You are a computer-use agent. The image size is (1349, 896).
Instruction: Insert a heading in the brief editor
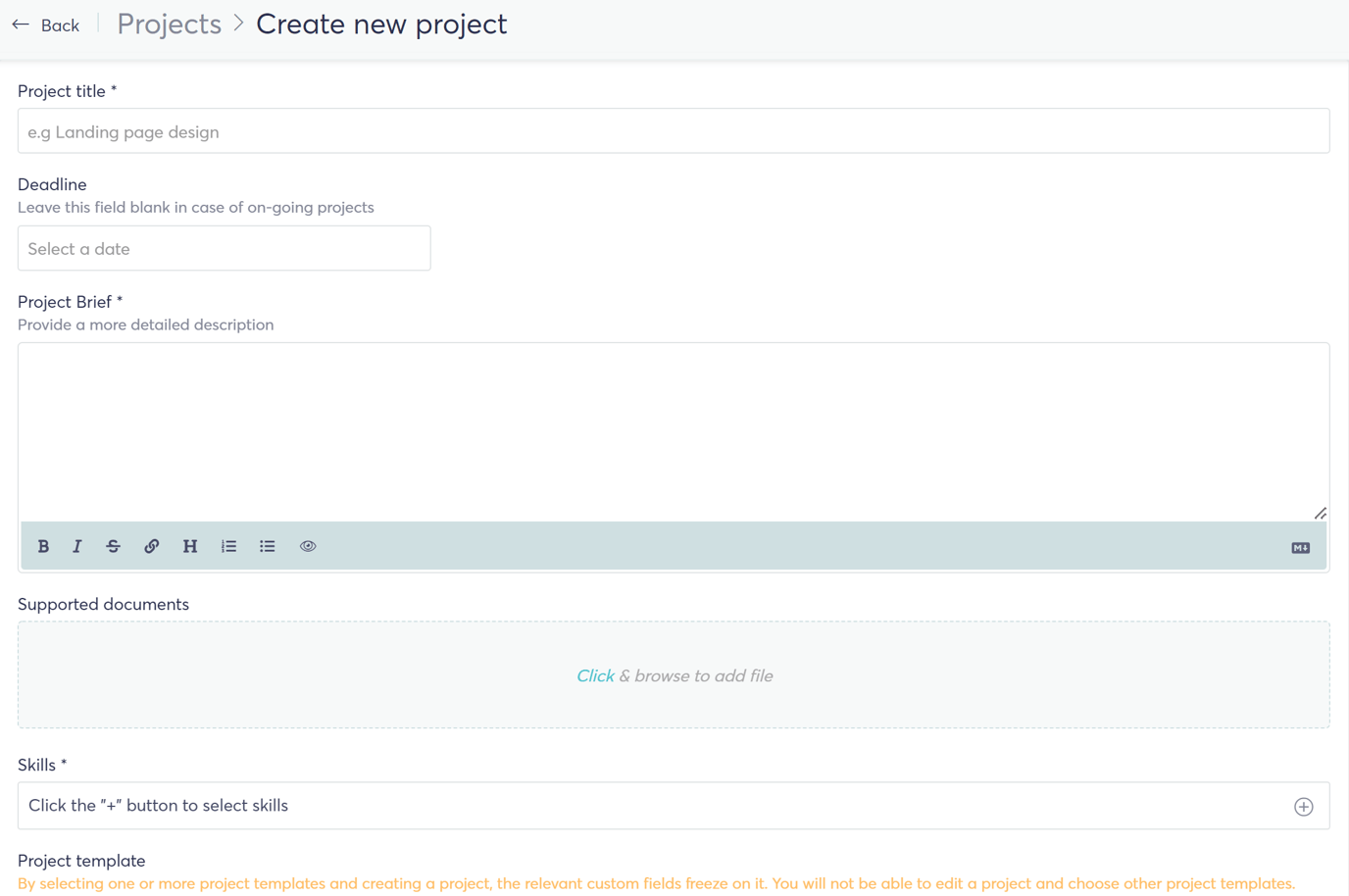(x=189, y=546)
